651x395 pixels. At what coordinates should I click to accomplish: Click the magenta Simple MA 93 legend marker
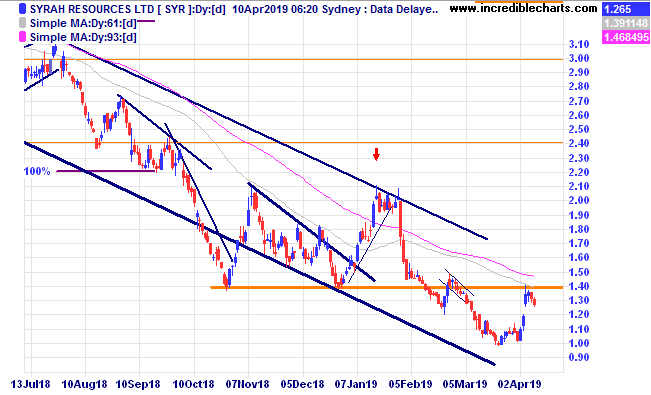tap(22, 37)
